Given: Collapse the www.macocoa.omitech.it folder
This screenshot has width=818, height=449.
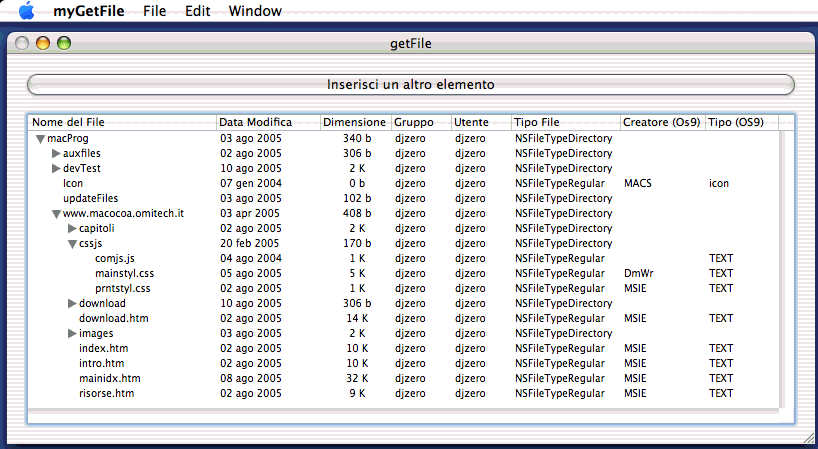Looking at the screenshot, I should [56, 214].
